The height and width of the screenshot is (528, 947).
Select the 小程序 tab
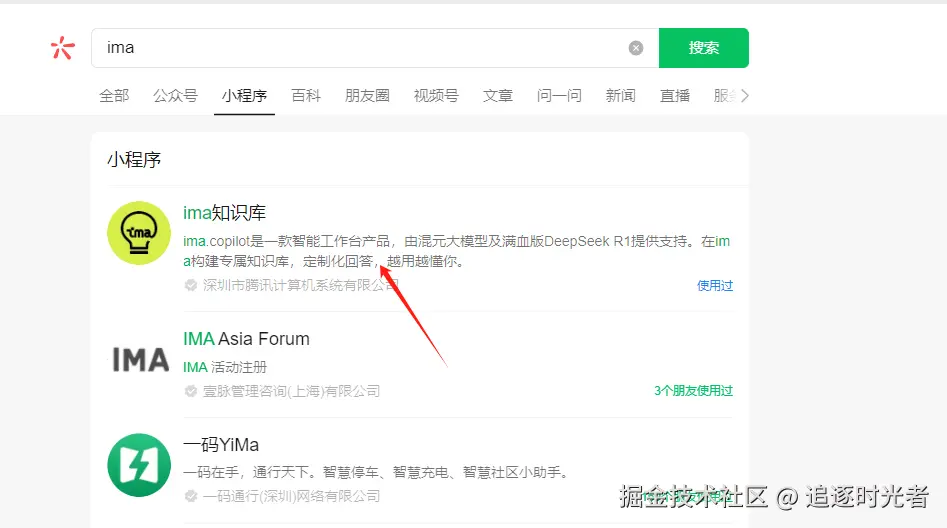[x=244, y=95]
